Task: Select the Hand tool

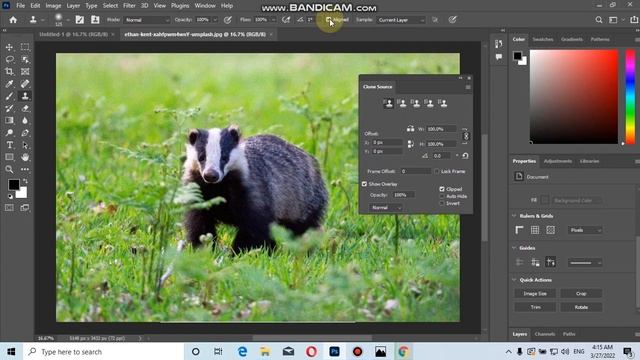Action: coord(25,157)
